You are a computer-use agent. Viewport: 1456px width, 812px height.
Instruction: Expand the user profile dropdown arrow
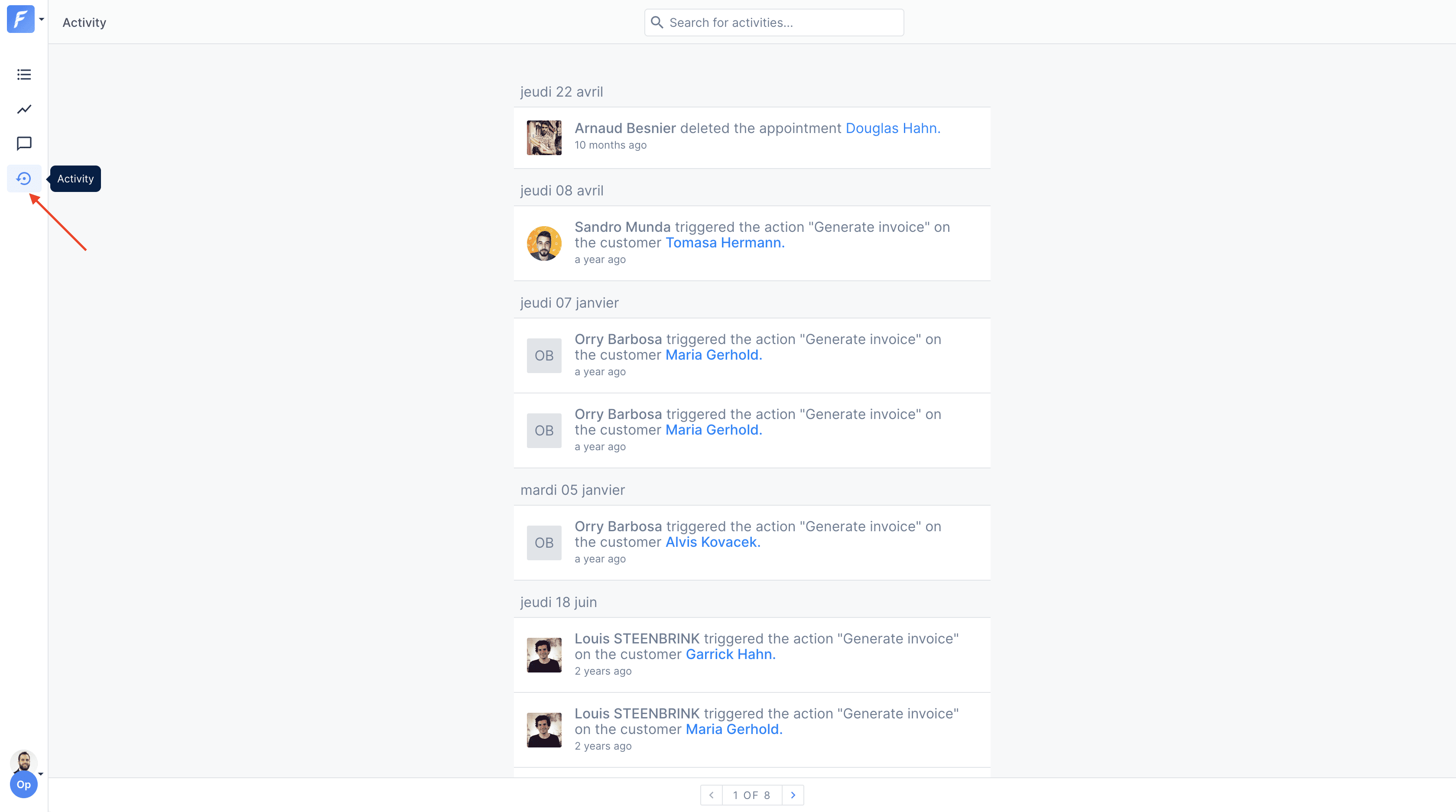(41, 773)
